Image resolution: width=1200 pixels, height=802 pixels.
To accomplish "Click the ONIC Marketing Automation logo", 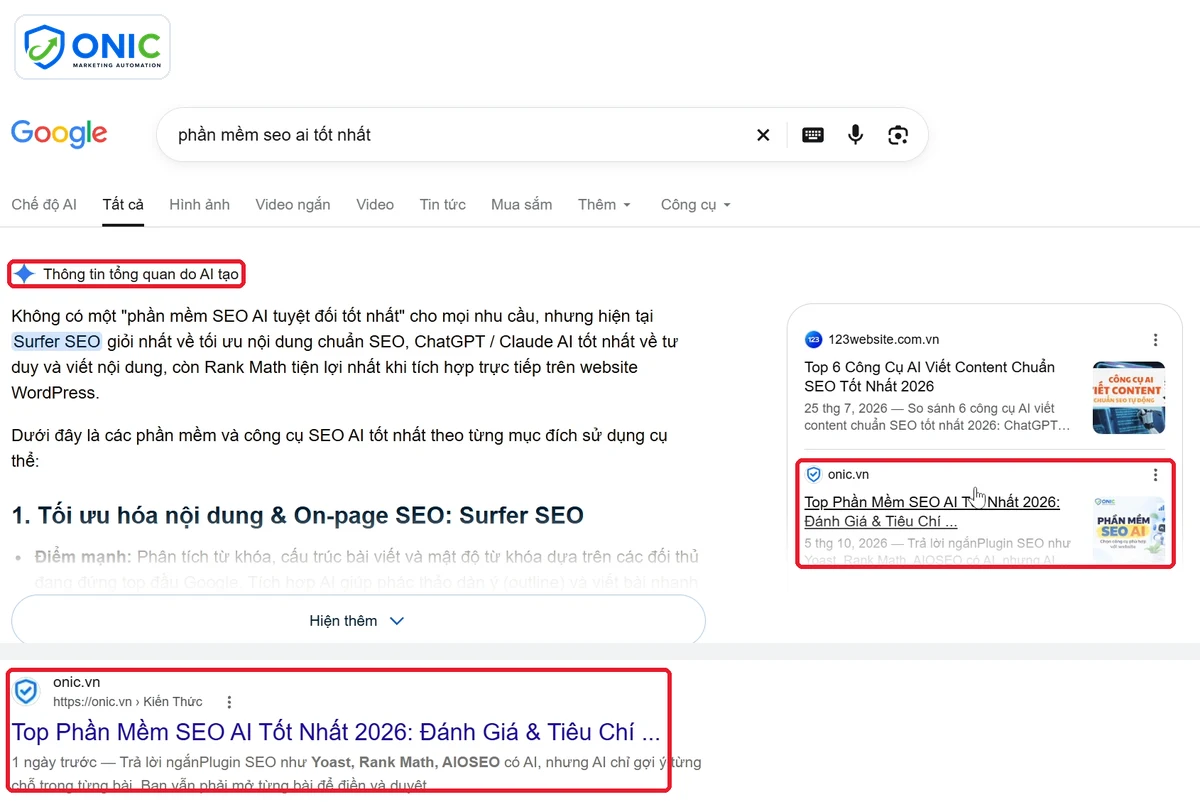I will point(92,47).
